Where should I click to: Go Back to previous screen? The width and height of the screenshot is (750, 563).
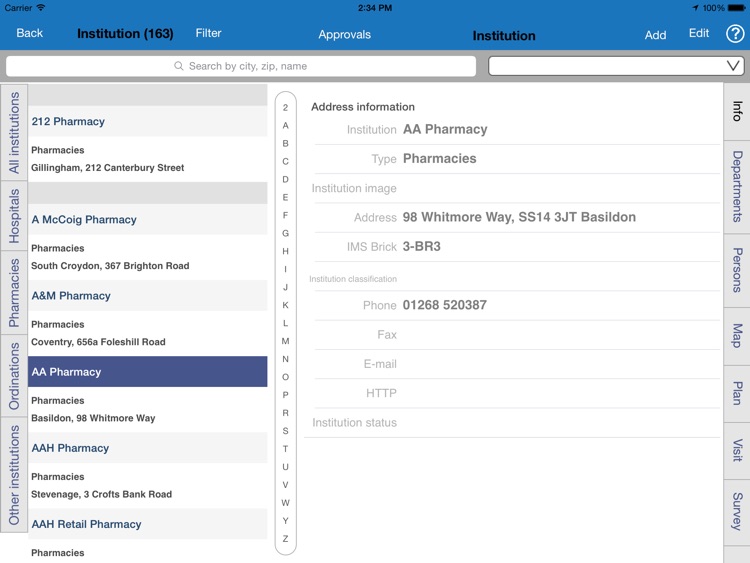tap(29, 33)
